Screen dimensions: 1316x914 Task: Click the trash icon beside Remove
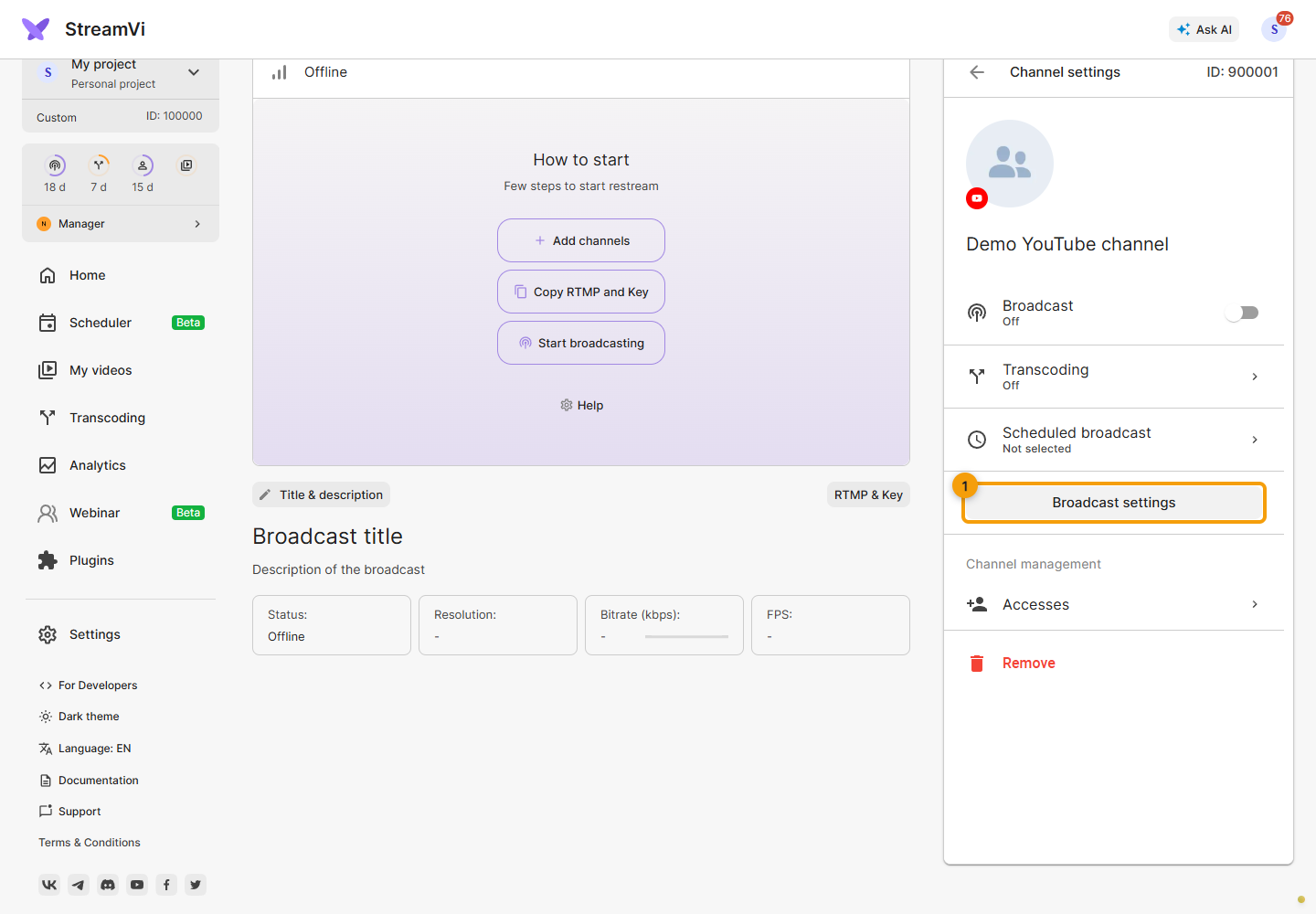(977, 664)
